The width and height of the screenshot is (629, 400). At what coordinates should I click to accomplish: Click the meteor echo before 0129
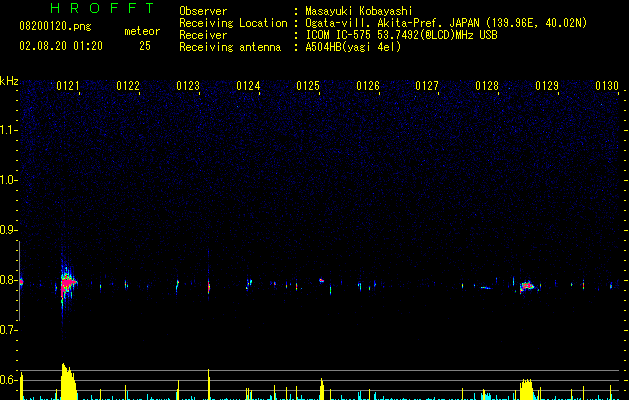[x=527, y=286]
